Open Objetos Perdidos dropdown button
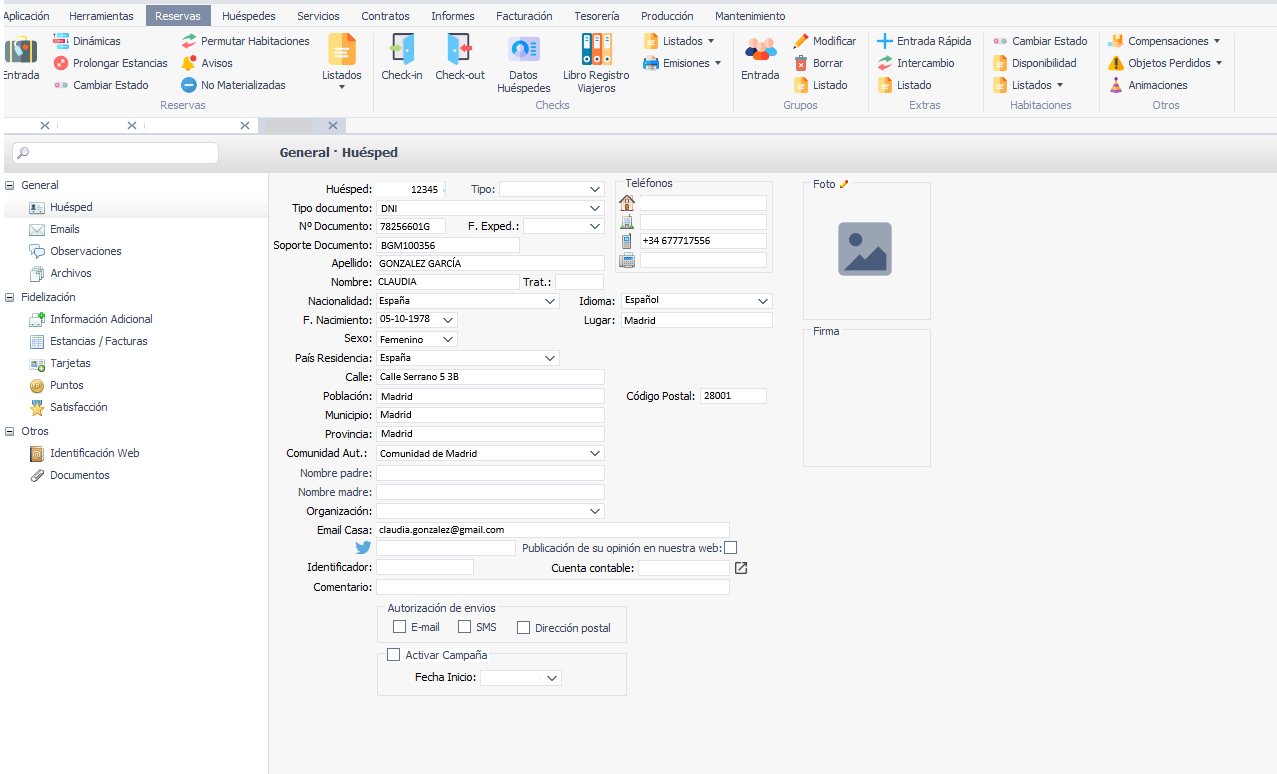This screenshot has height=774, width=1277. [x=1166, y=63]
